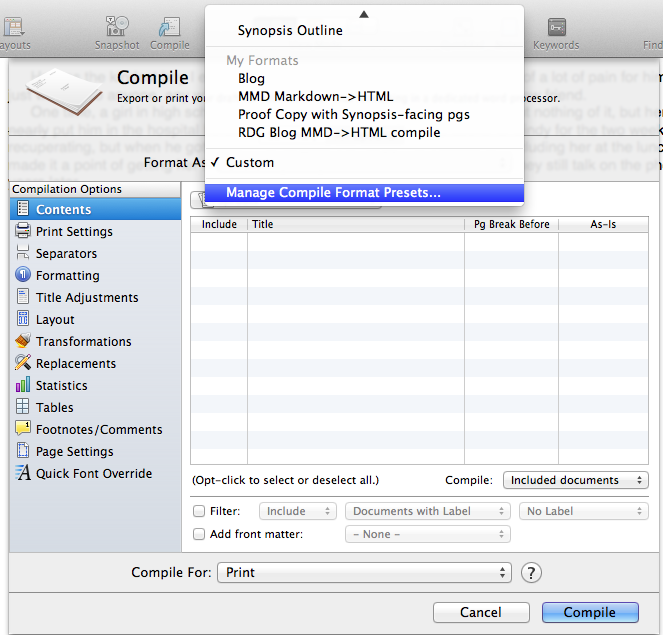
Task: Choose Synopsis Outline format
Action: [x=364, y=30]
